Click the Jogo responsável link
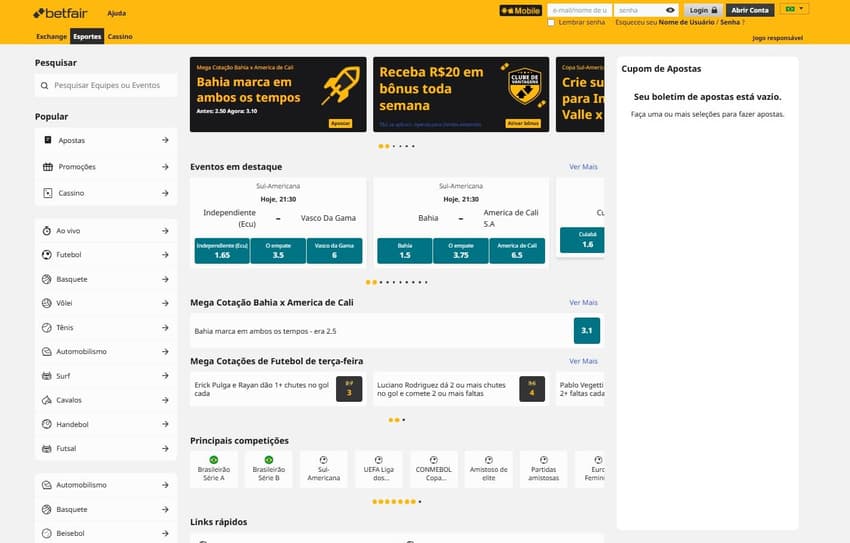The width and height of the screenshot is (850, 543). [x=777, y=38]
